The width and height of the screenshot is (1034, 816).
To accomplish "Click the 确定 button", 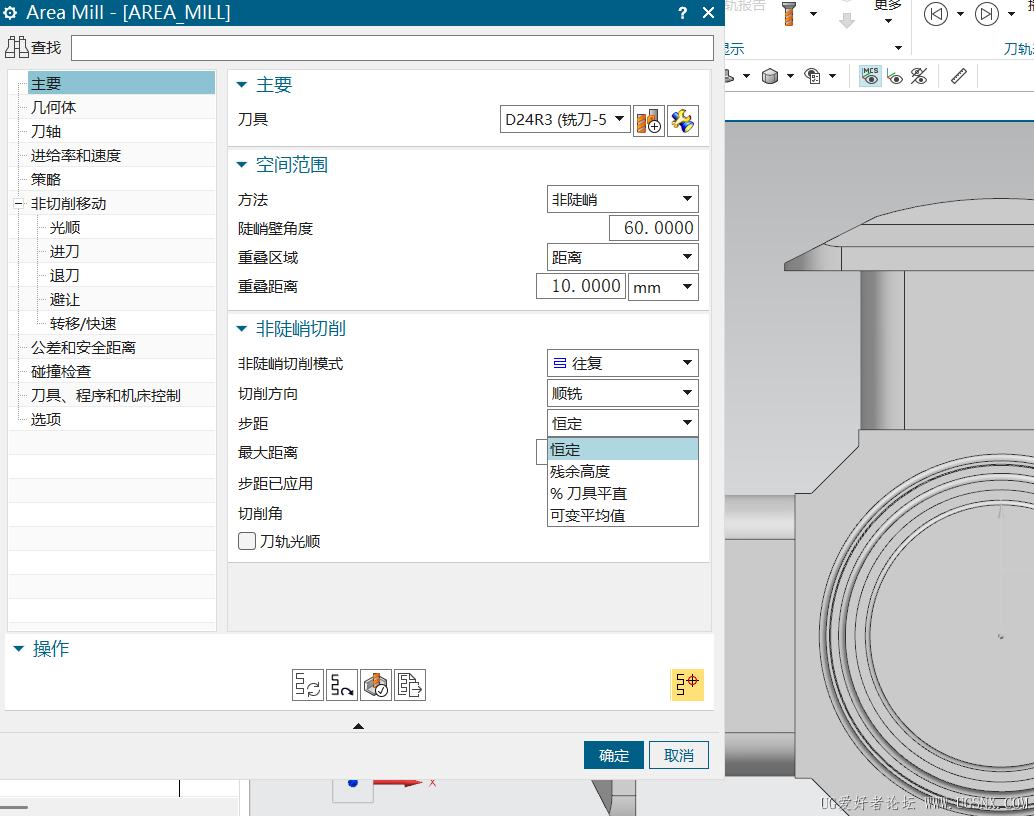I will click(x=613, y=755).
